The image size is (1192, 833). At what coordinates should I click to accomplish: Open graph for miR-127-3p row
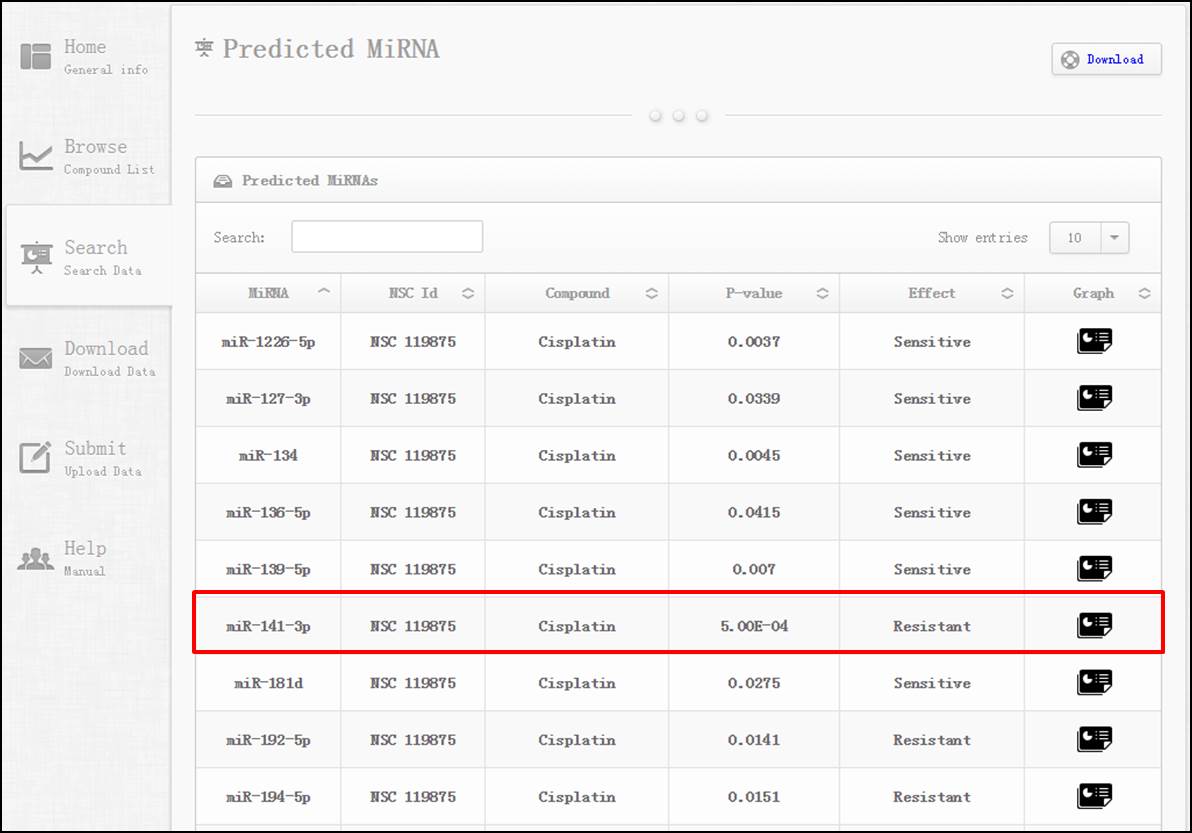pyautogui.click(x=1094, y=397)
